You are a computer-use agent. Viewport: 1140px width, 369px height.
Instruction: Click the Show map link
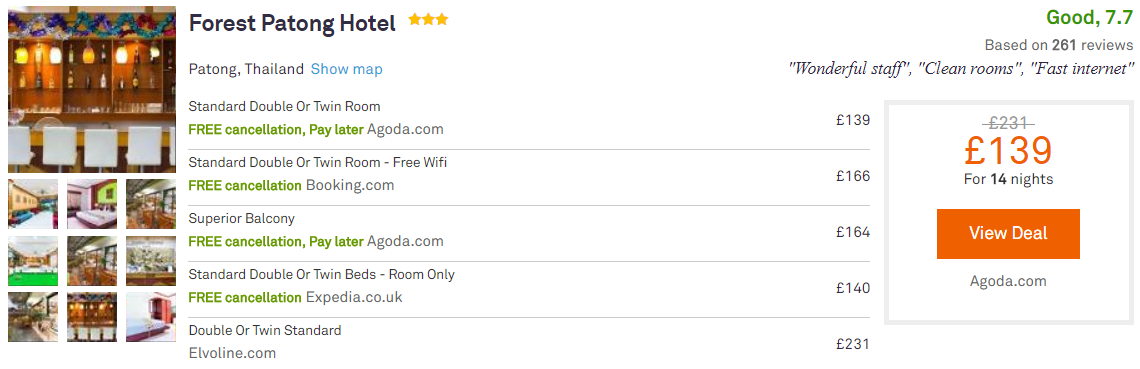point(346,70)
